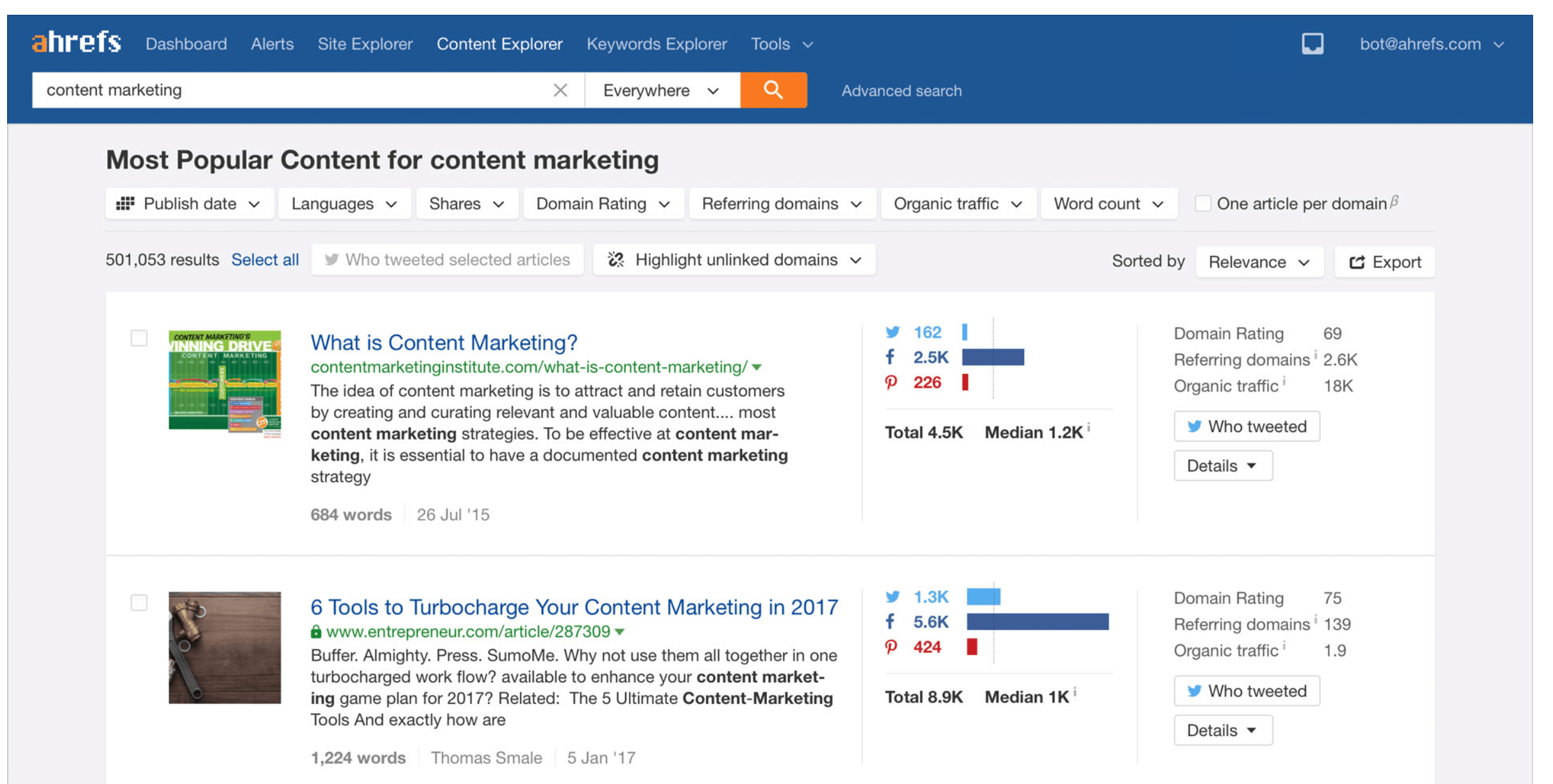Click the Twitter icon in first result shares
Viewport: 1553px width, 784px height.
point(892,332)
